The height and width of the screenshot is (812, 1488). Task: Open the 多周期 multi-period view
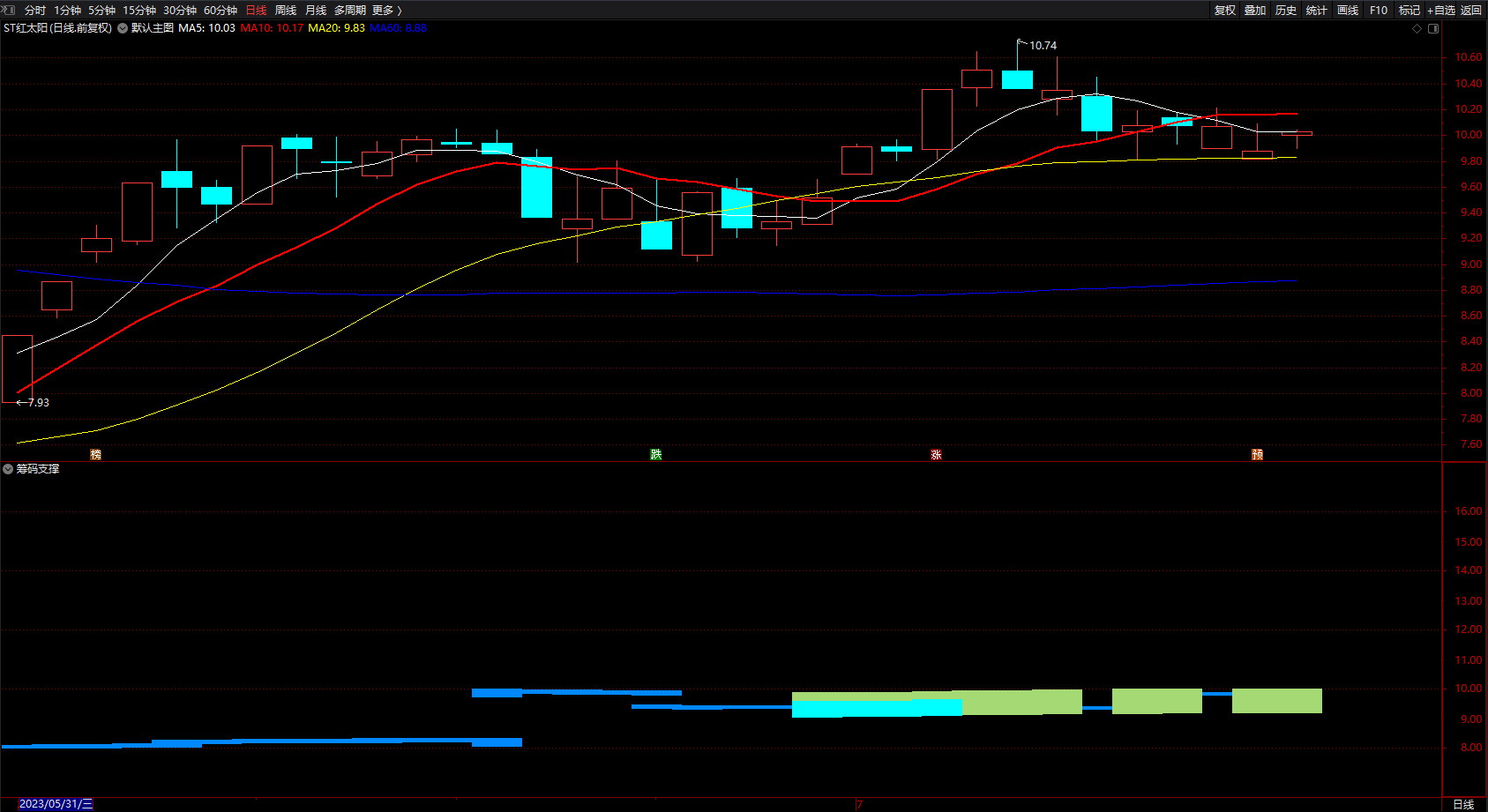(x=350, y=11)
